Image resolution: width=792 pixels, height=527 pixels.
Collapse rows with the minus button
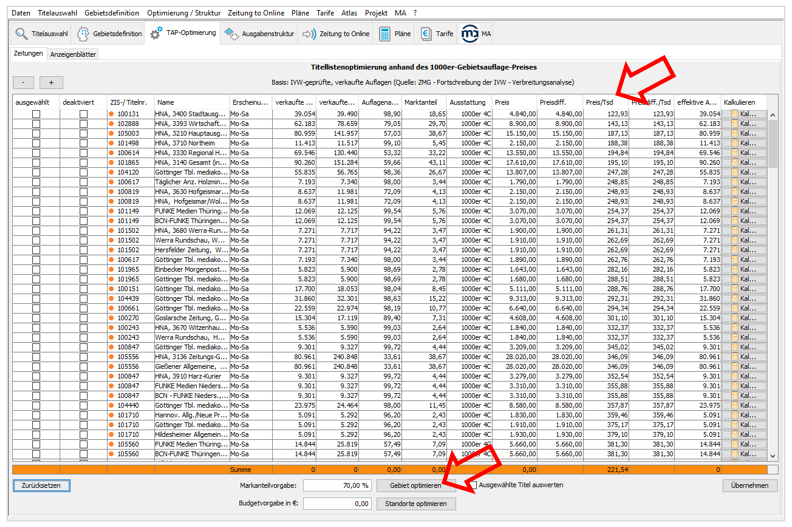25,82
